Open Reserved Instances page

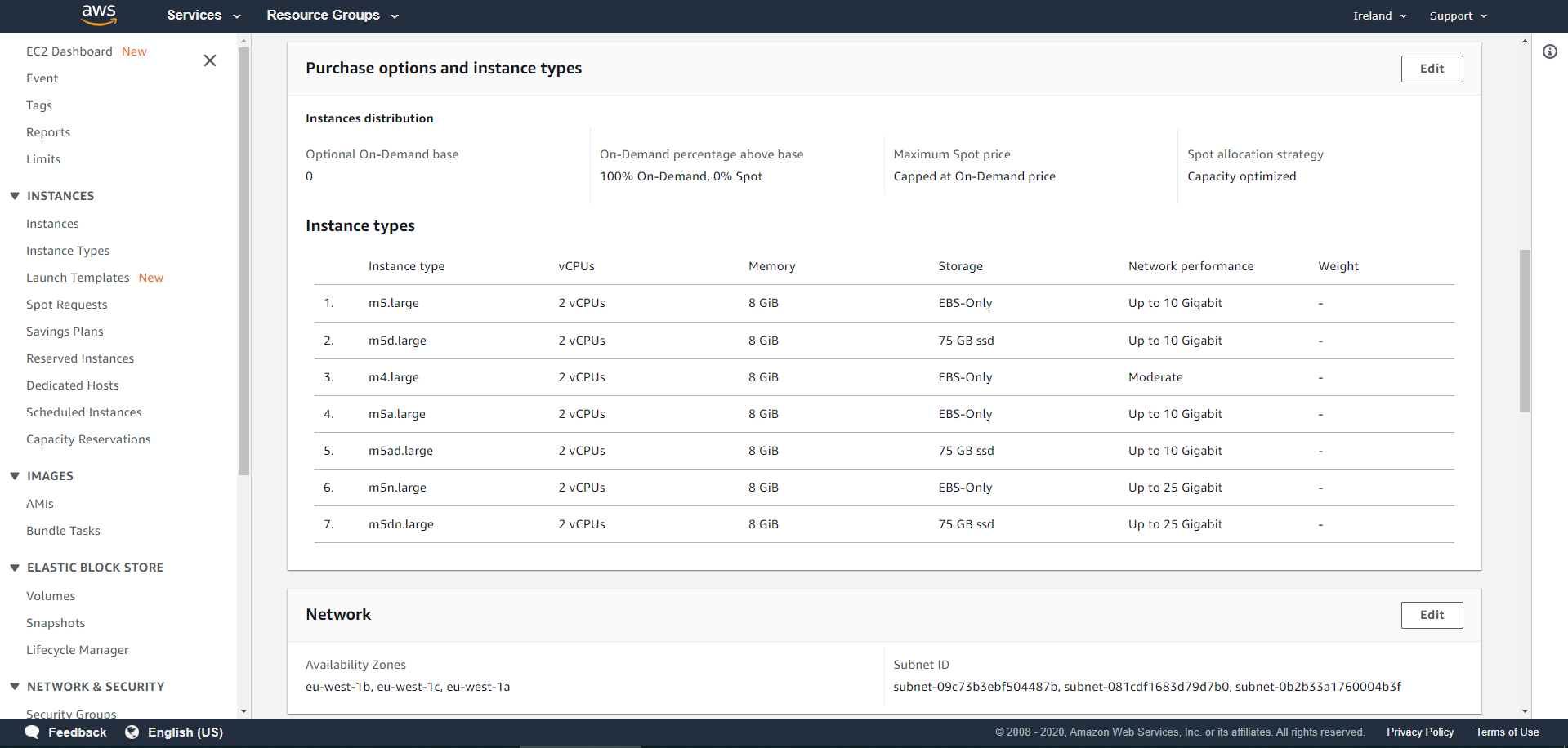click(x=80, y=358)
